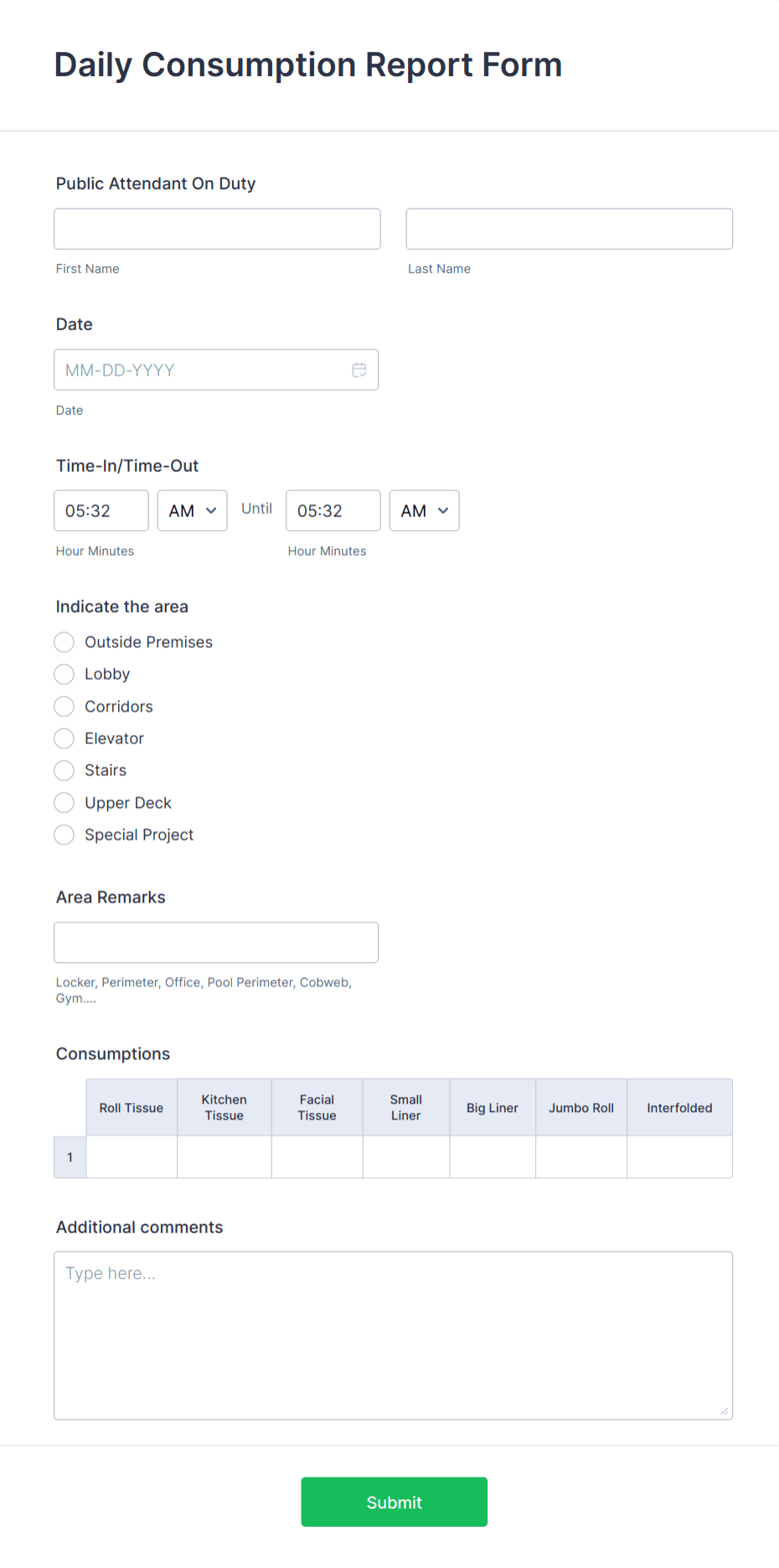
Task: Open the Time-In AM/PM dropdown
Action: [x=192, y=510]
